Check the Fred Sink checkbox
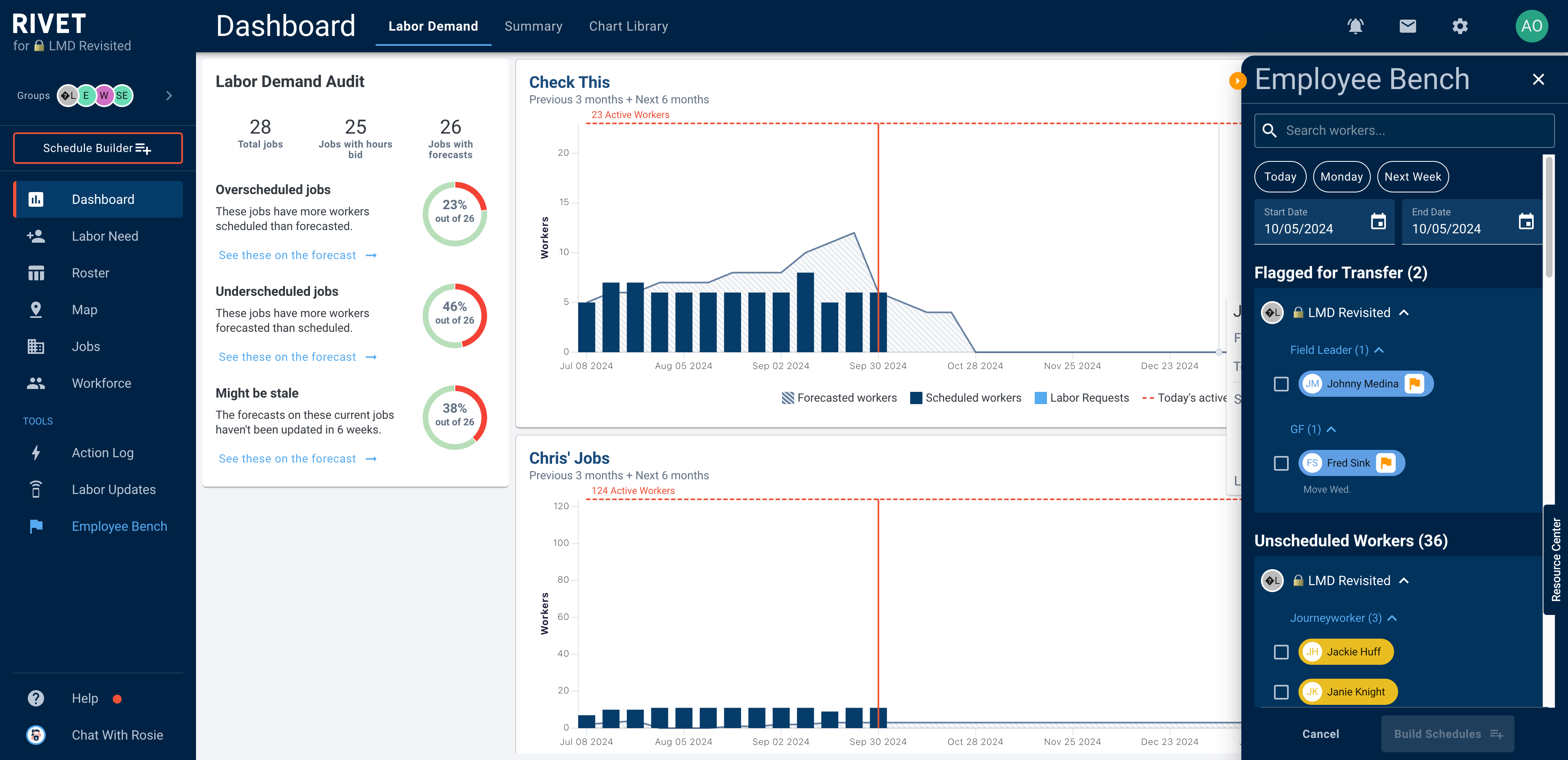1568x760 pixels. tap(1281, 463)
